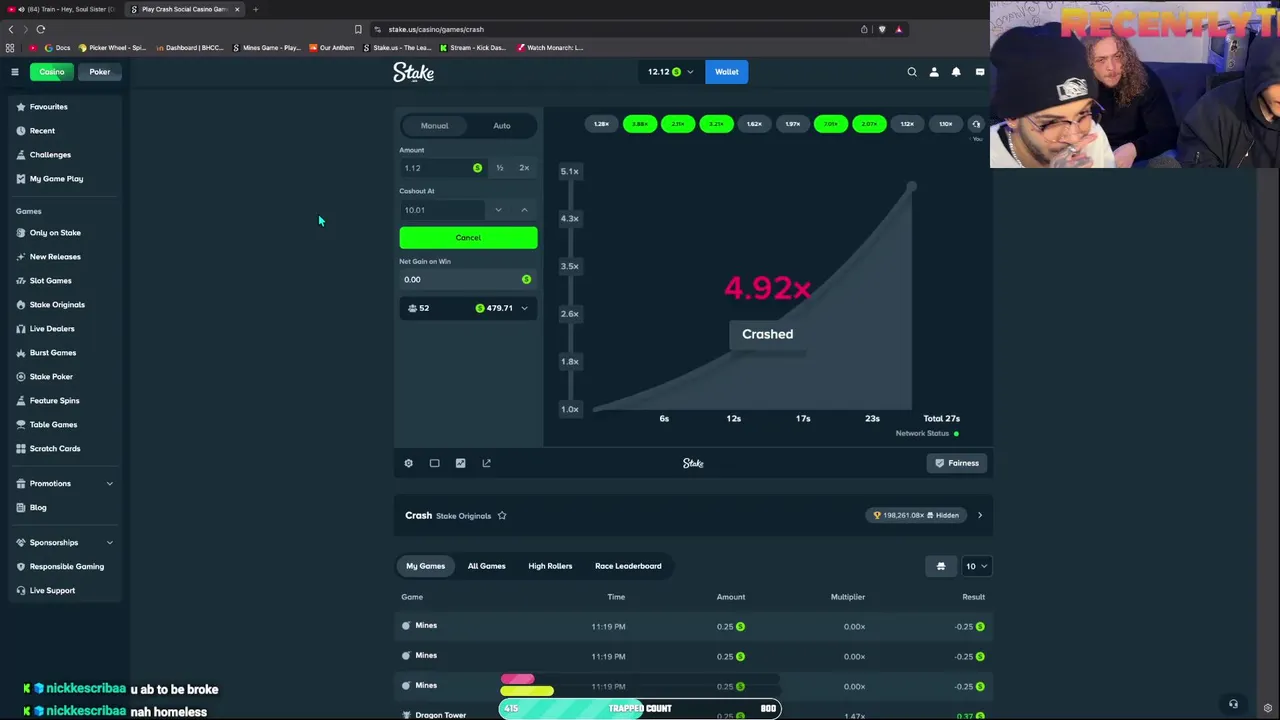Open New Releases category

(x=55, y=257)
